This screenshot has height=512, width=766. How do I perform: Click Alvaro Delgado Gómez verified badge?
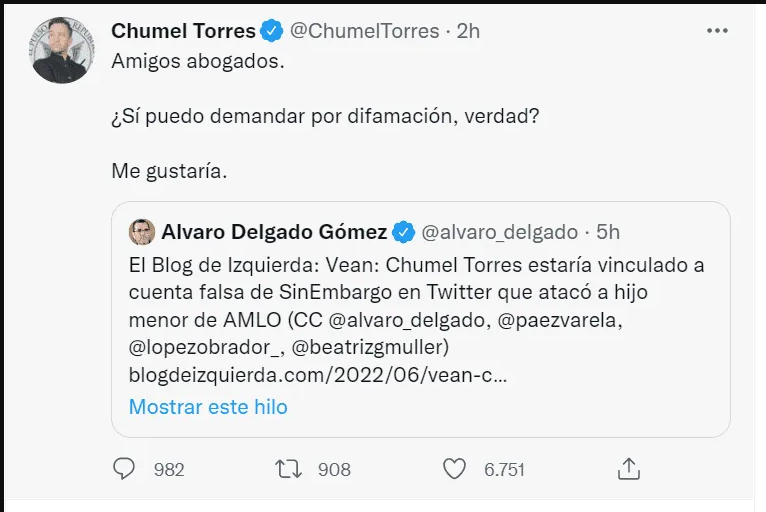(403, 233)
